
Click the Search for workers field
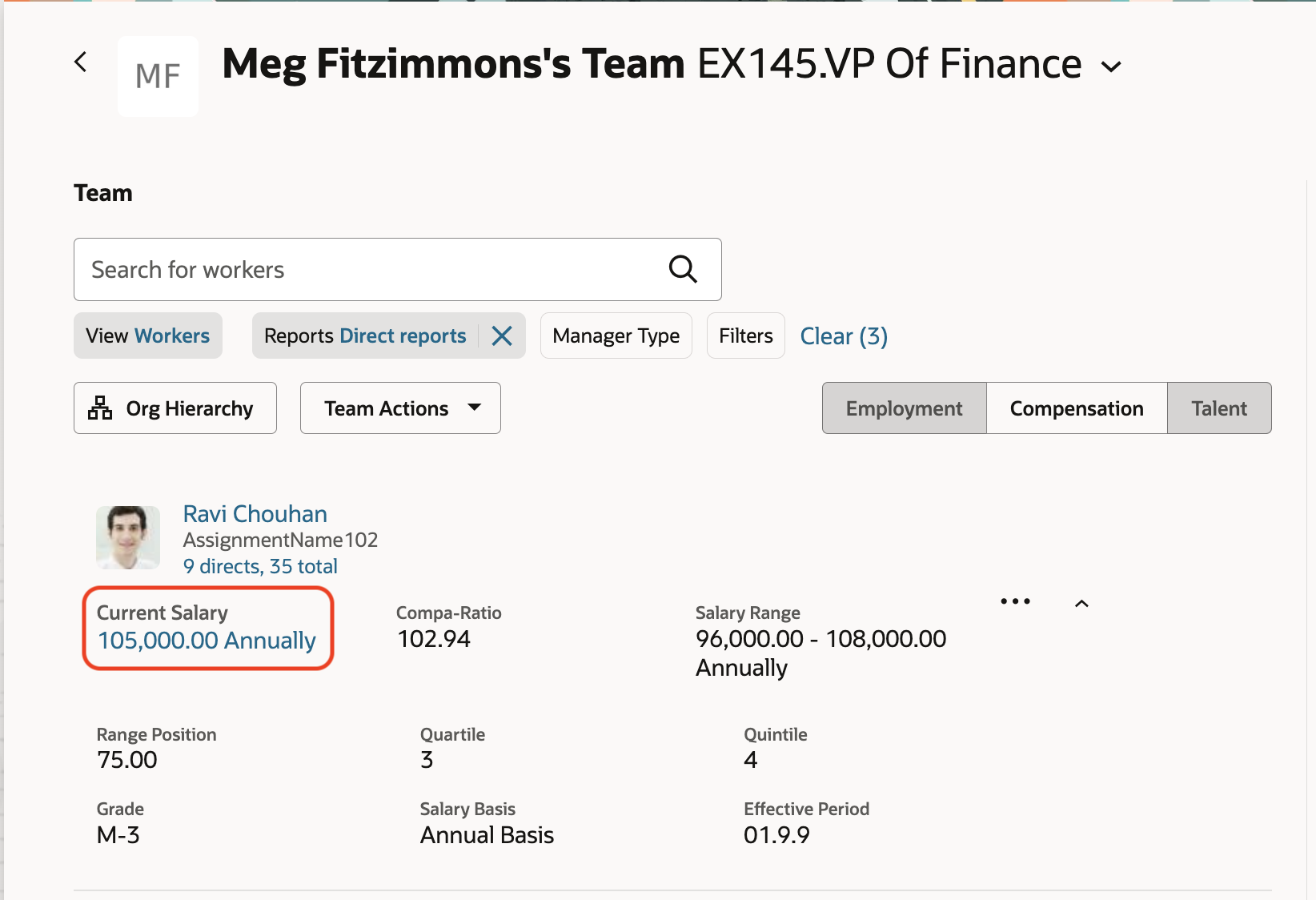point(368,270)
